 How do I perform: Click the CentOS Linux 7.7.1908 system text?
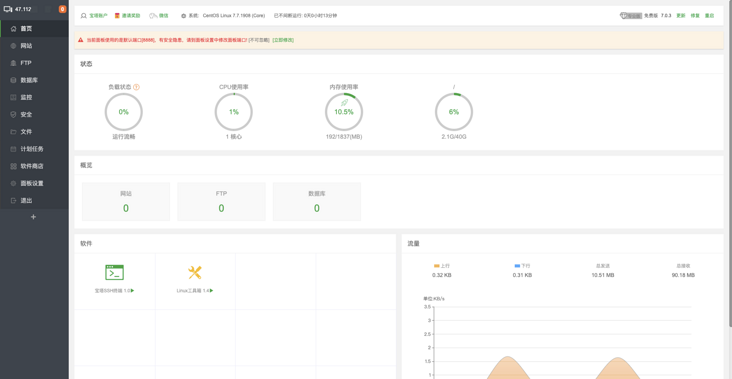click(233, 15)
